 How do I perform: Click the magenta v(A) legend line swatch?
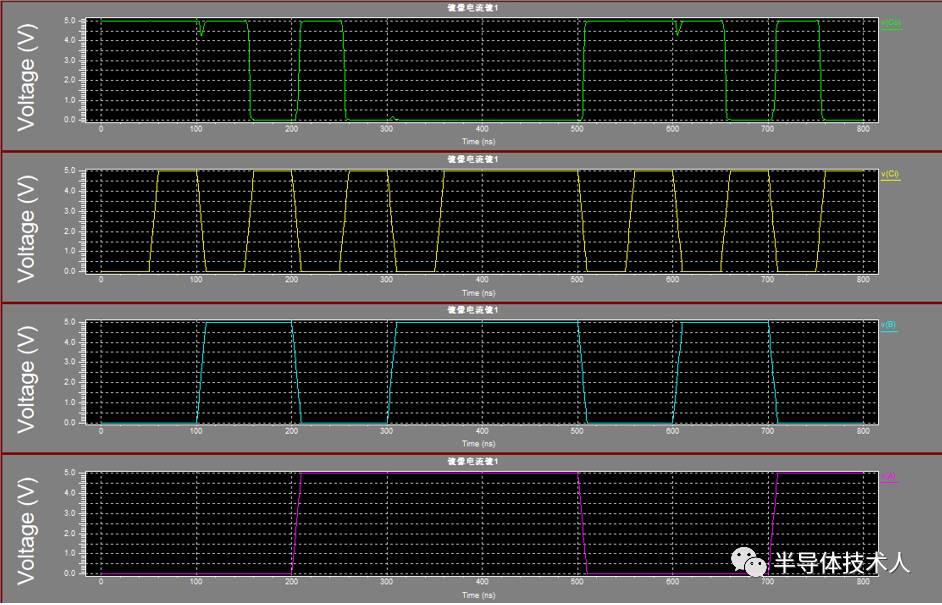click(890, 482)
